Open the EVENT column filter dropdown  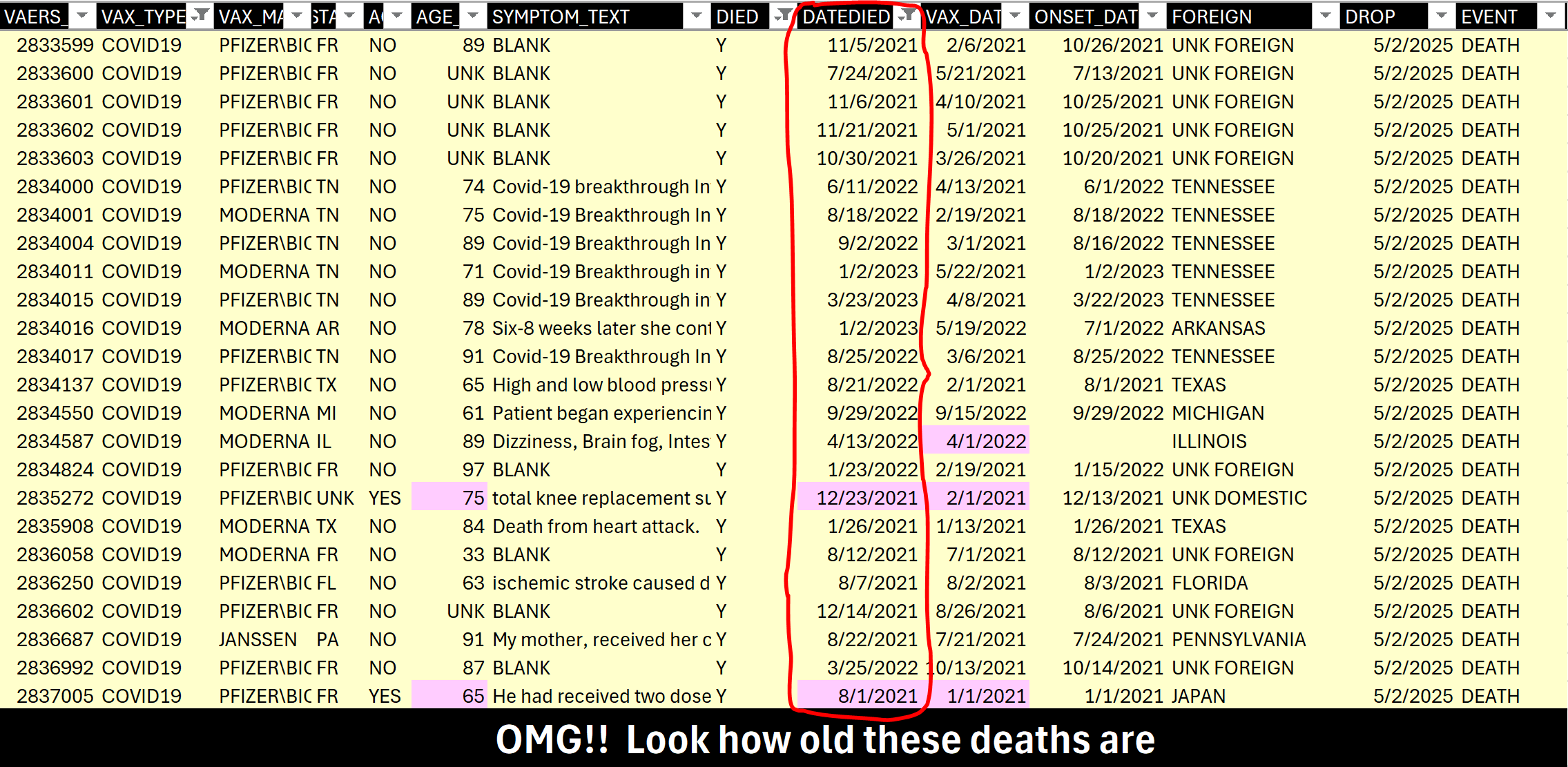[1551, 16]
